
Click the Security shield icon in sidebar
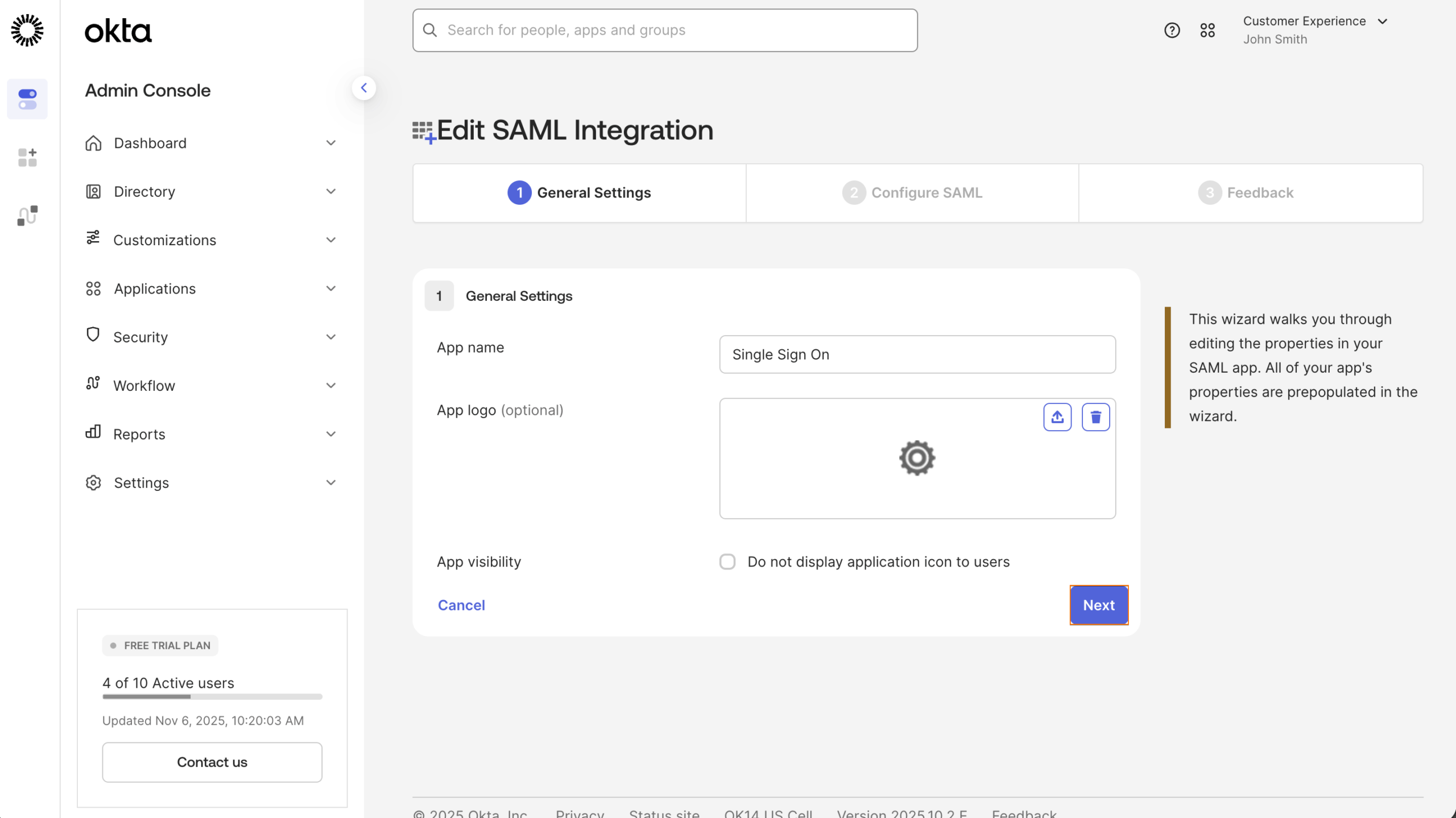point(93,336)
